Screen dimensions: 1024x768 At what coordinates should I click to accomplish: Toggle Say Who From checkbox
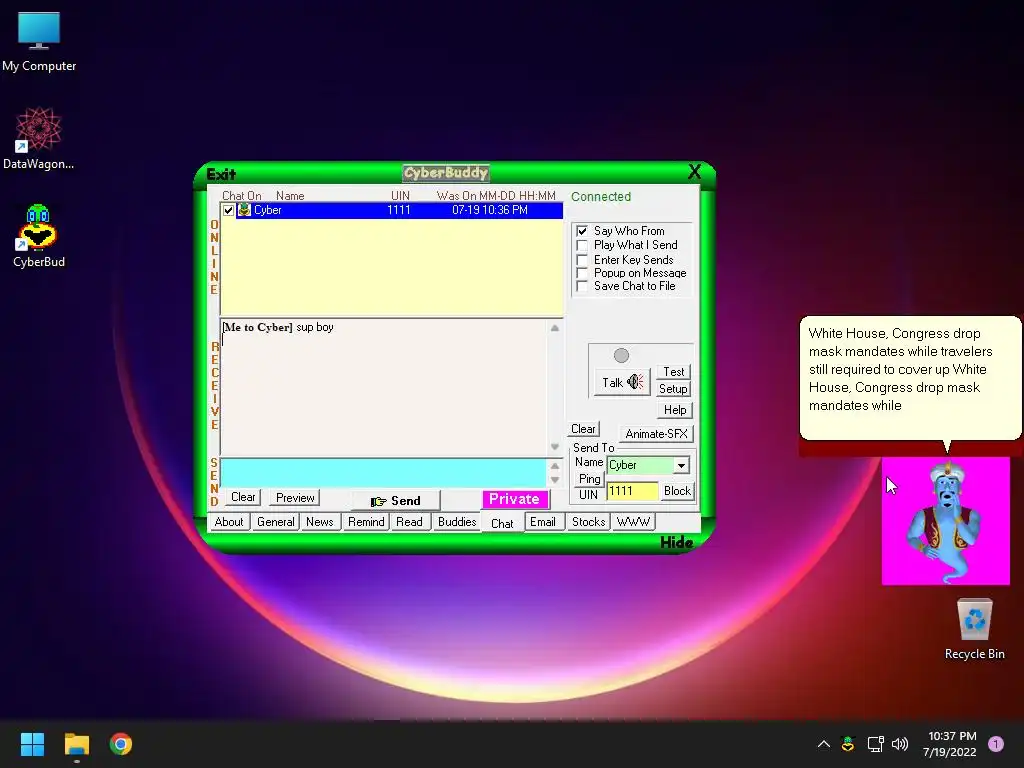[582, 231]
